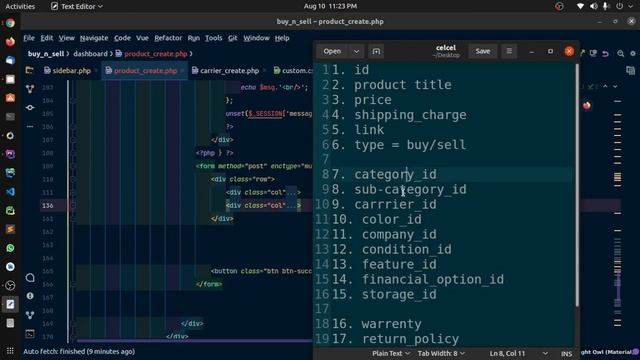The image size is (640, 360).
Task: Open the IDE search everywhere magnifier
Action: pos(620,53)
